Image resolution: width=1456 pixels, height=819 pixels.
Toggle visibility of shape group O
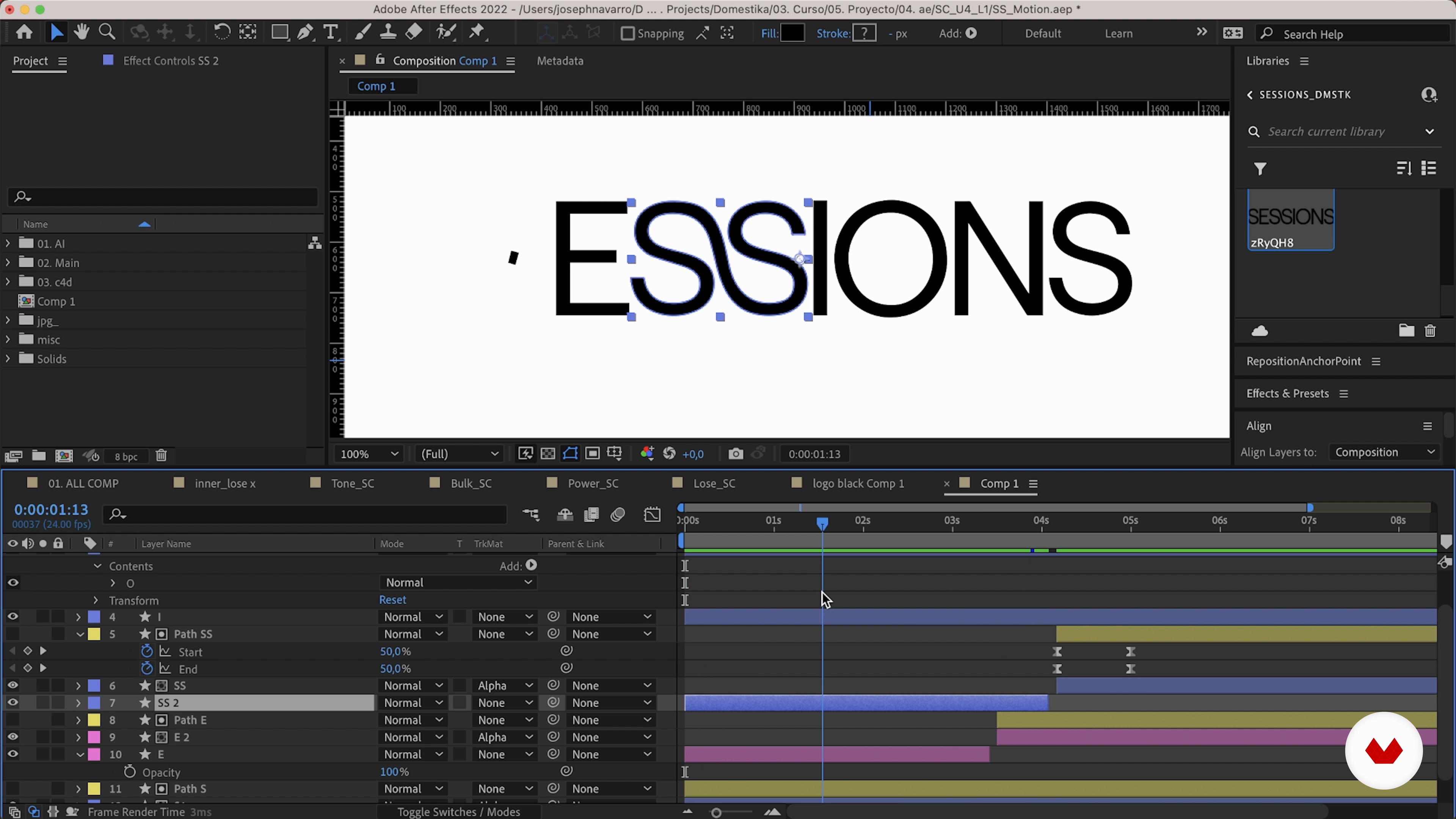pos(13,583)
